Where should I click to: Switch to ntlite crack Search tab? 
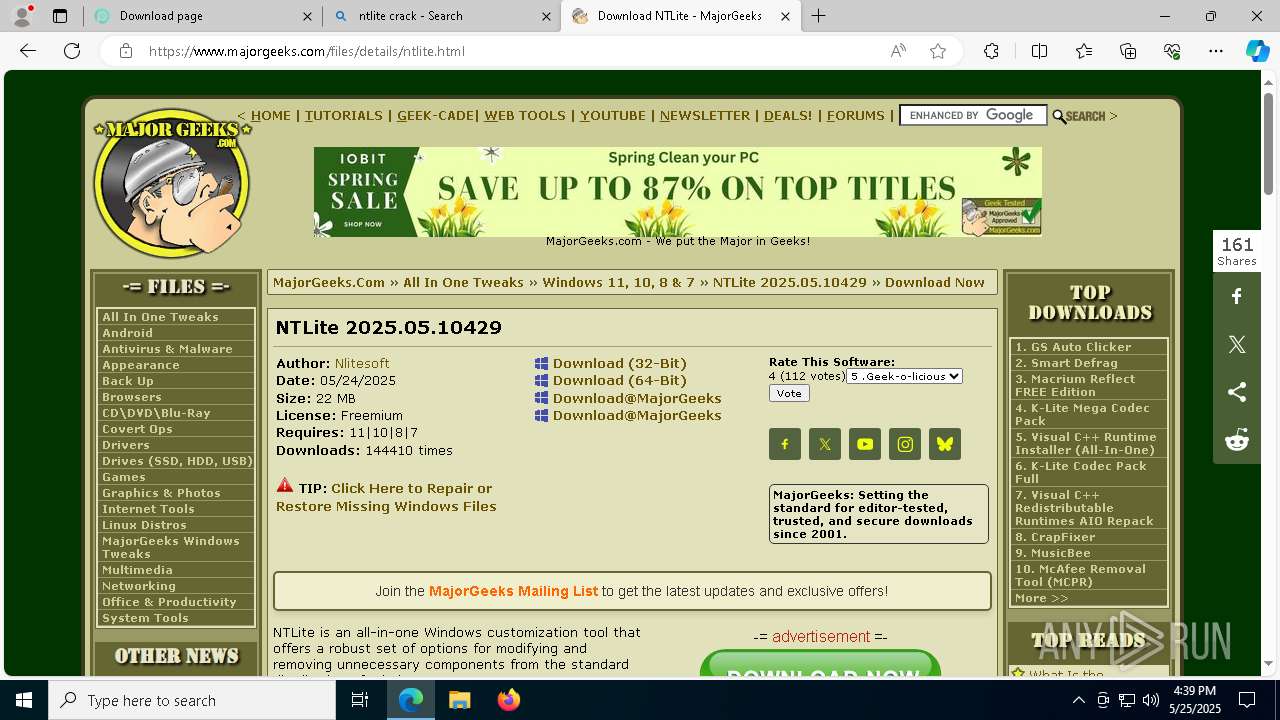pyautogui.click(x=441, y=16)
